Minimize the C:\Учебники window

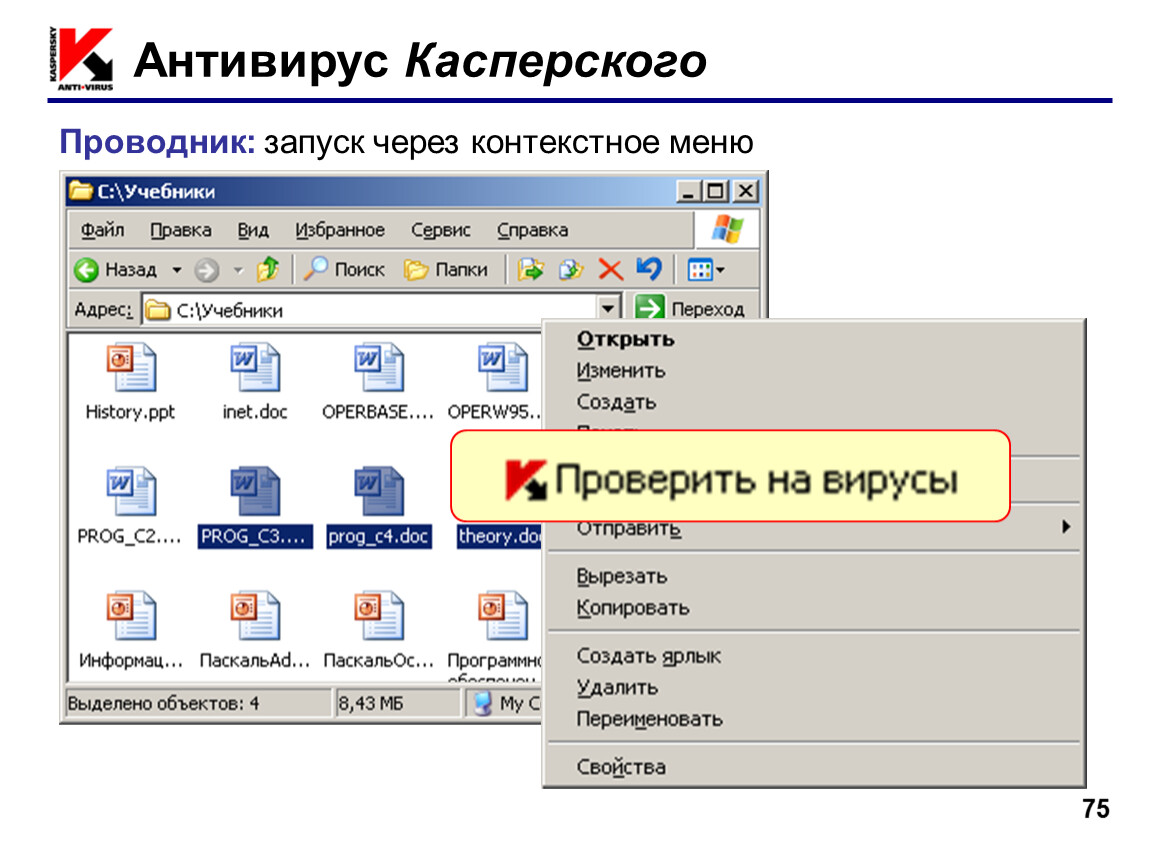pos(688,192)
